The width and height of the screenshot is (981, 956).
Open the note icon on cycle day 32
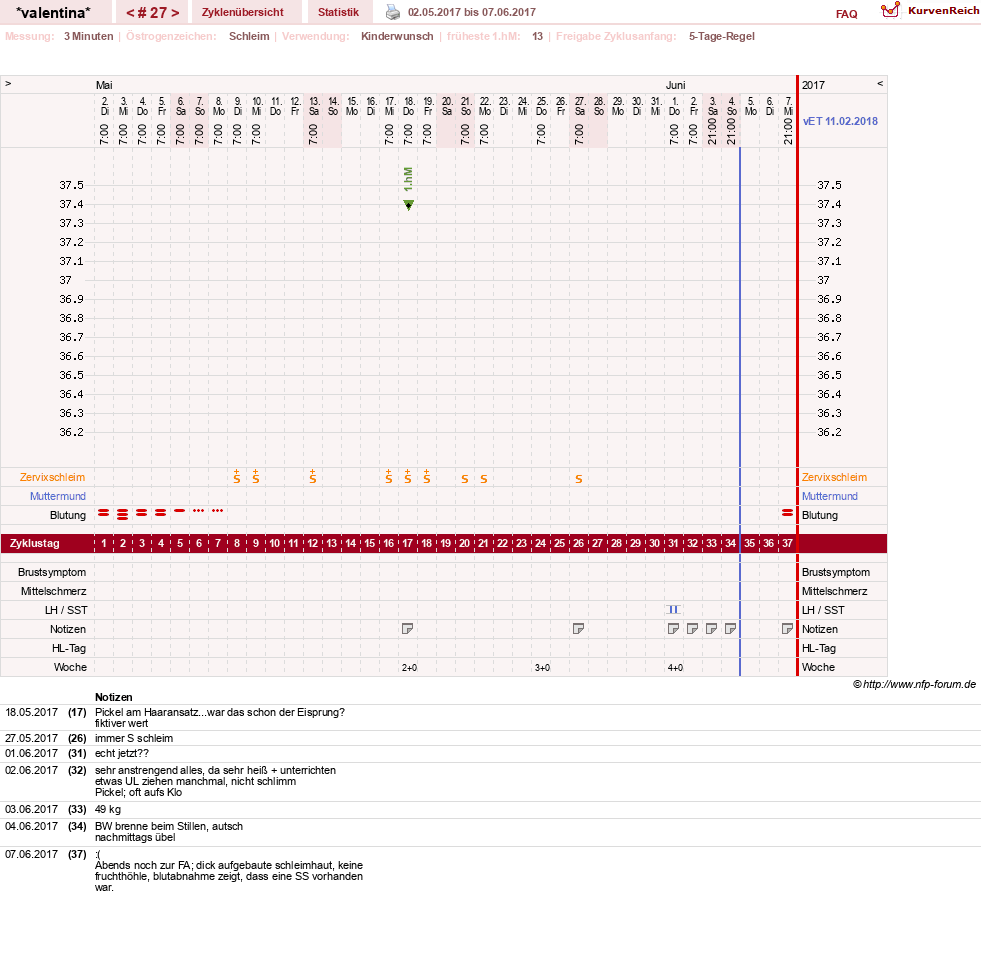[x=692, y=629]
